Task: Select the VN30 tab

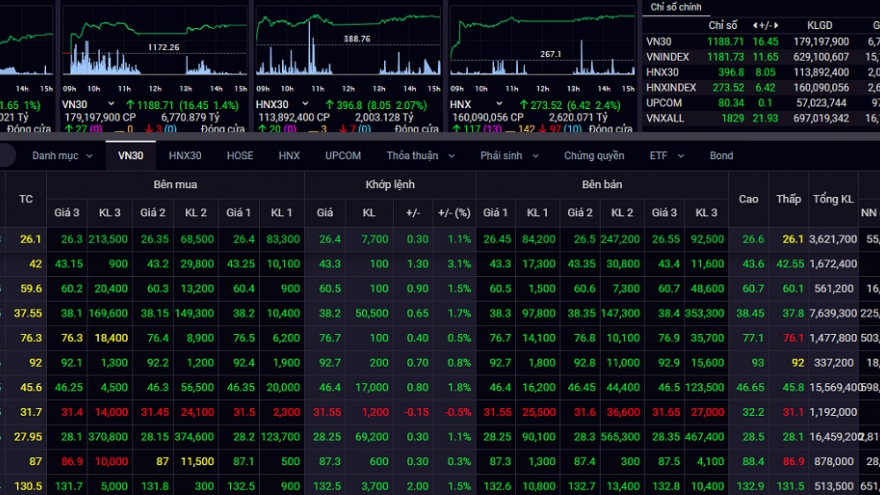Action: click(130, 156)
